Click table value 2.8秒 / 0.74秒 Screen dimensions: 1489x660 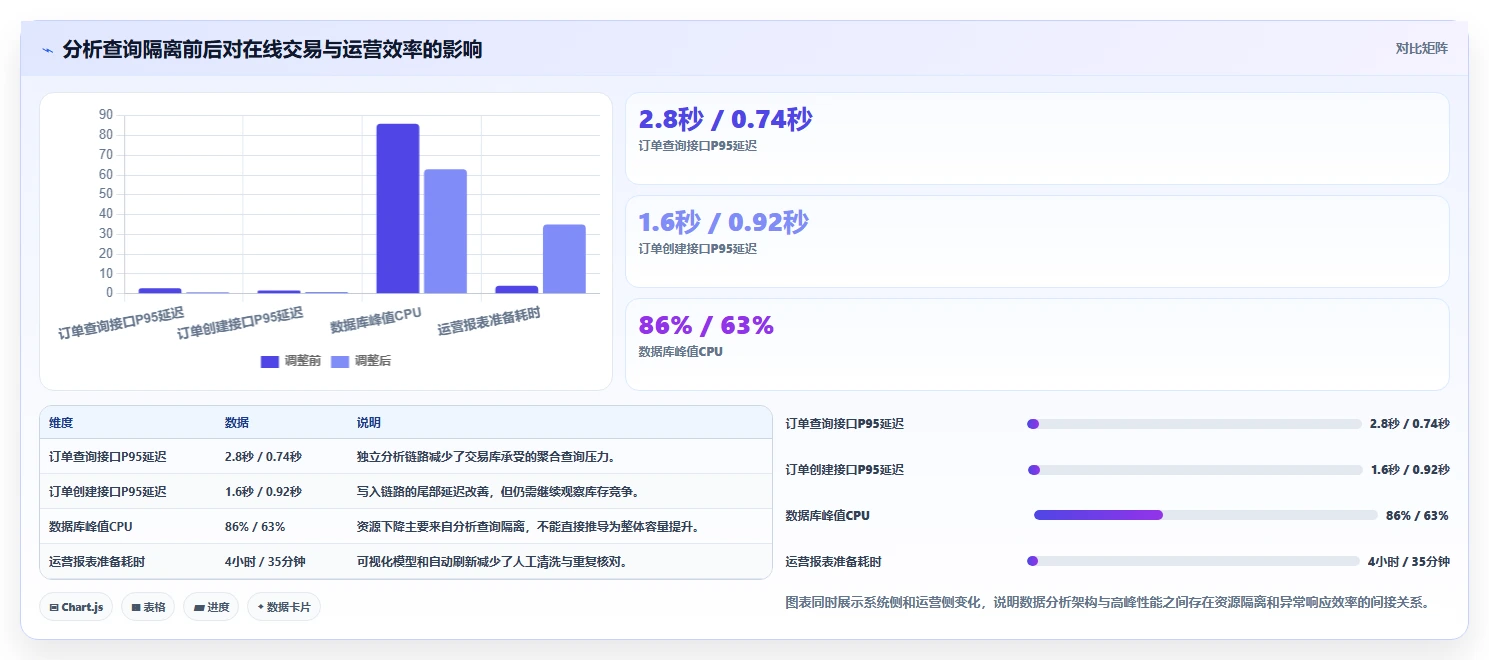click(x=263, y=457)
